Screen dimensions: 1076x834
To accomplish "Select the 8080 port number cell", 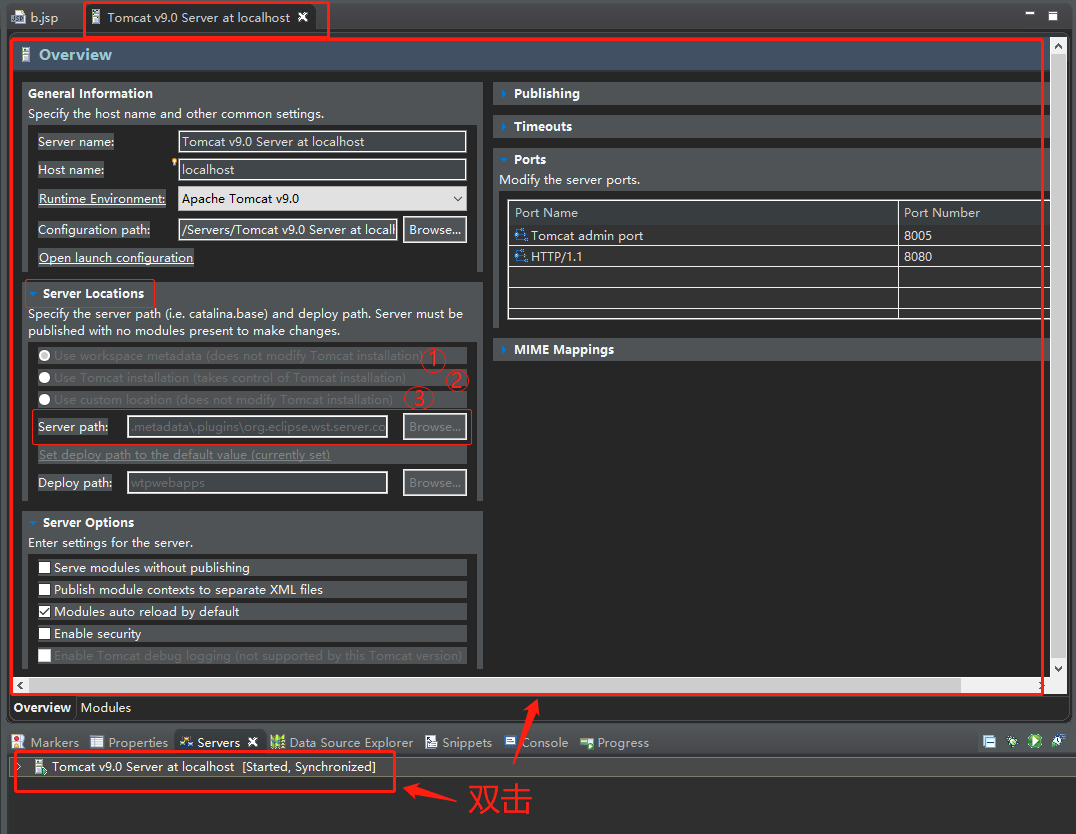I will click(973, 257).
